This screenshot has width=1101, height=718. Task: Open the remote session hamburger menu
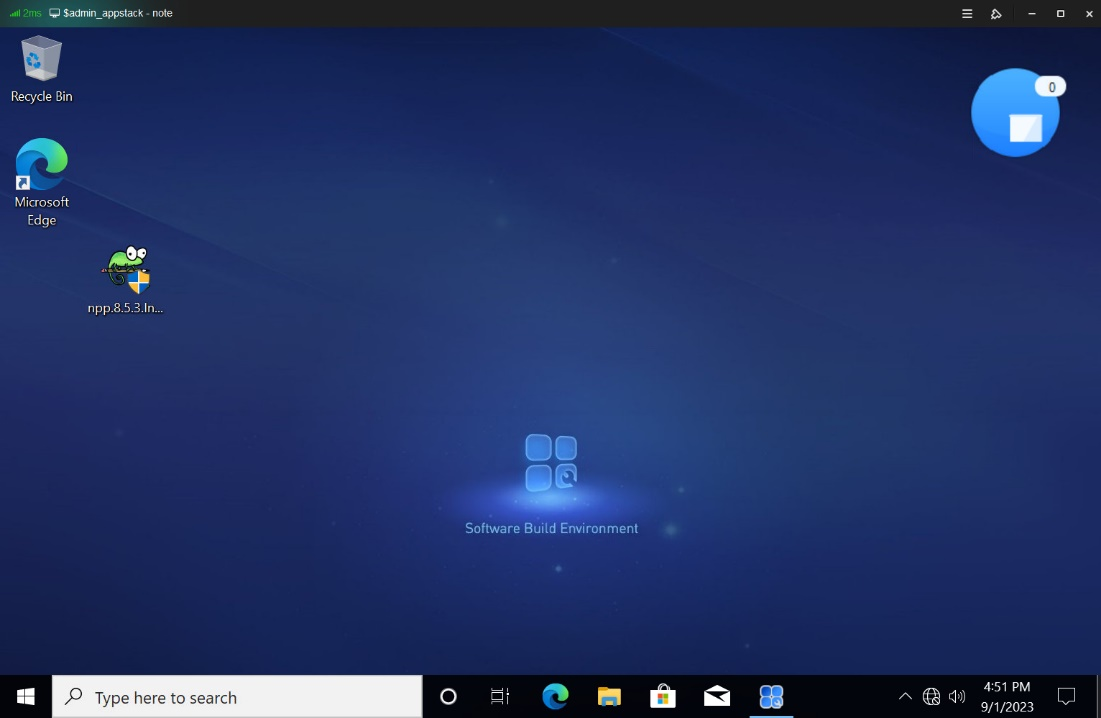pyautogui.click(x=967, y=14)
